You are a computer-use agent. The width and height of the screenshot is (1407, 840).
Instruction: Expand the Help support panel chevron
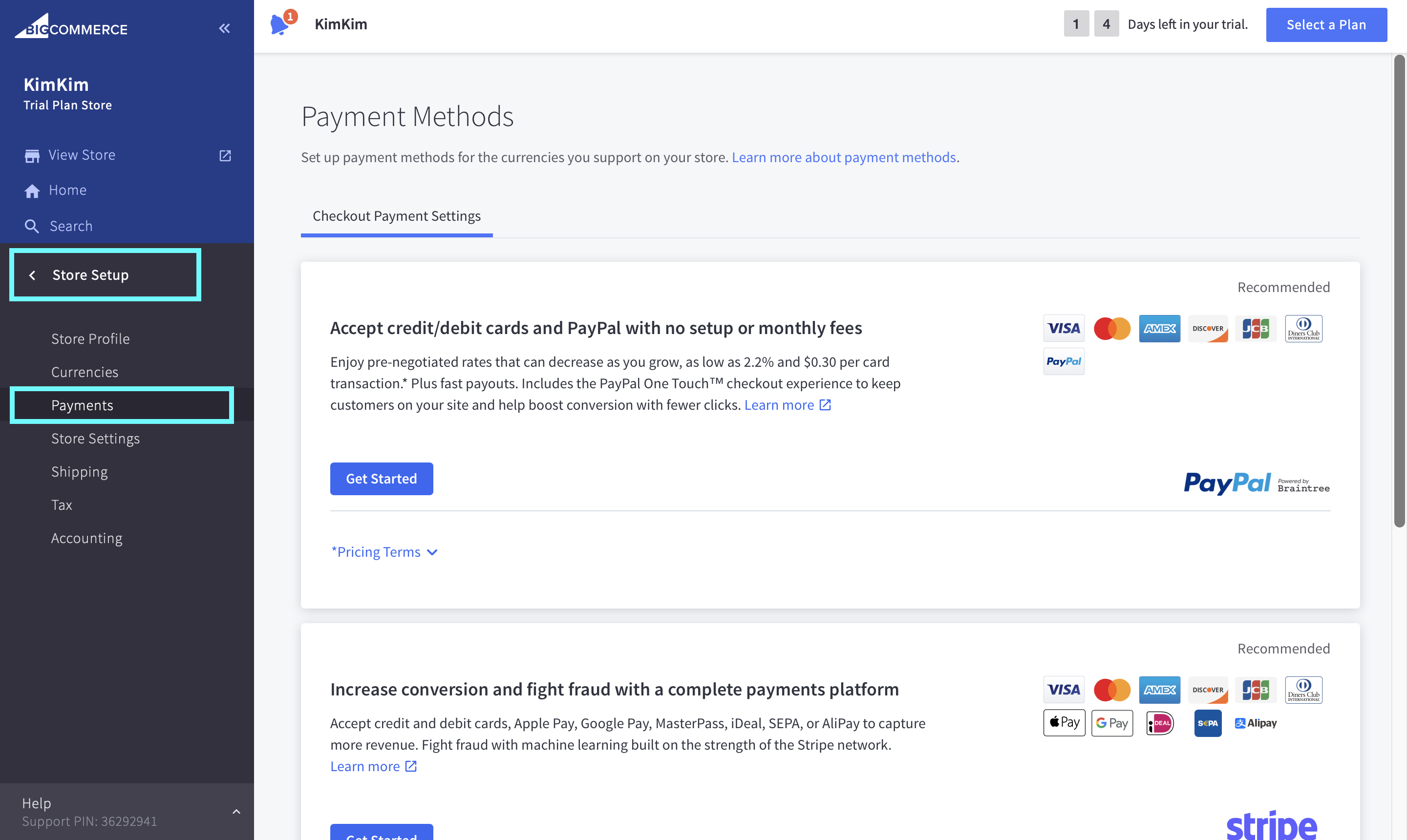click(236, 812)
